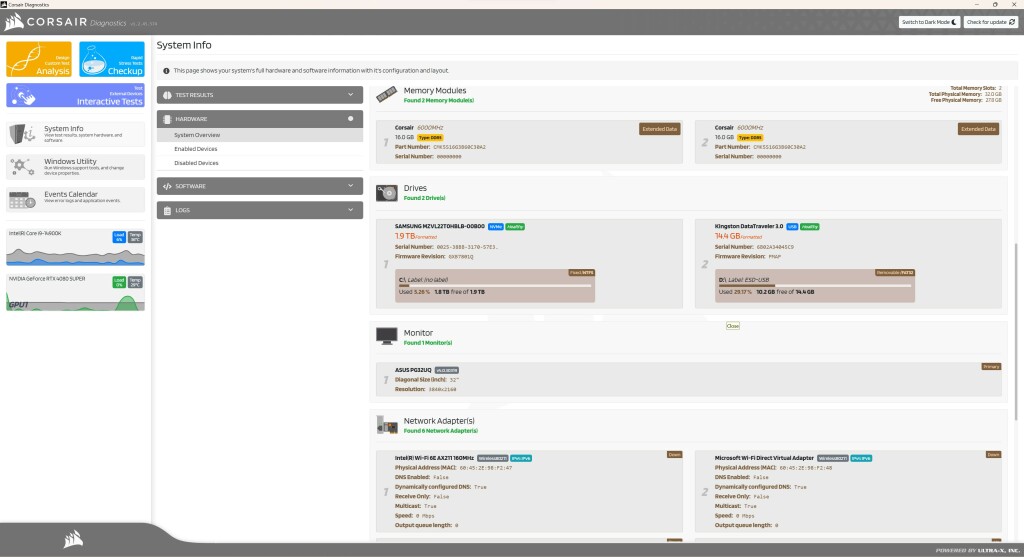Click the vertical scrollbar of System Info
Screen dimensions: 1024x557
pyautogui.click(x=1016, y=332)
